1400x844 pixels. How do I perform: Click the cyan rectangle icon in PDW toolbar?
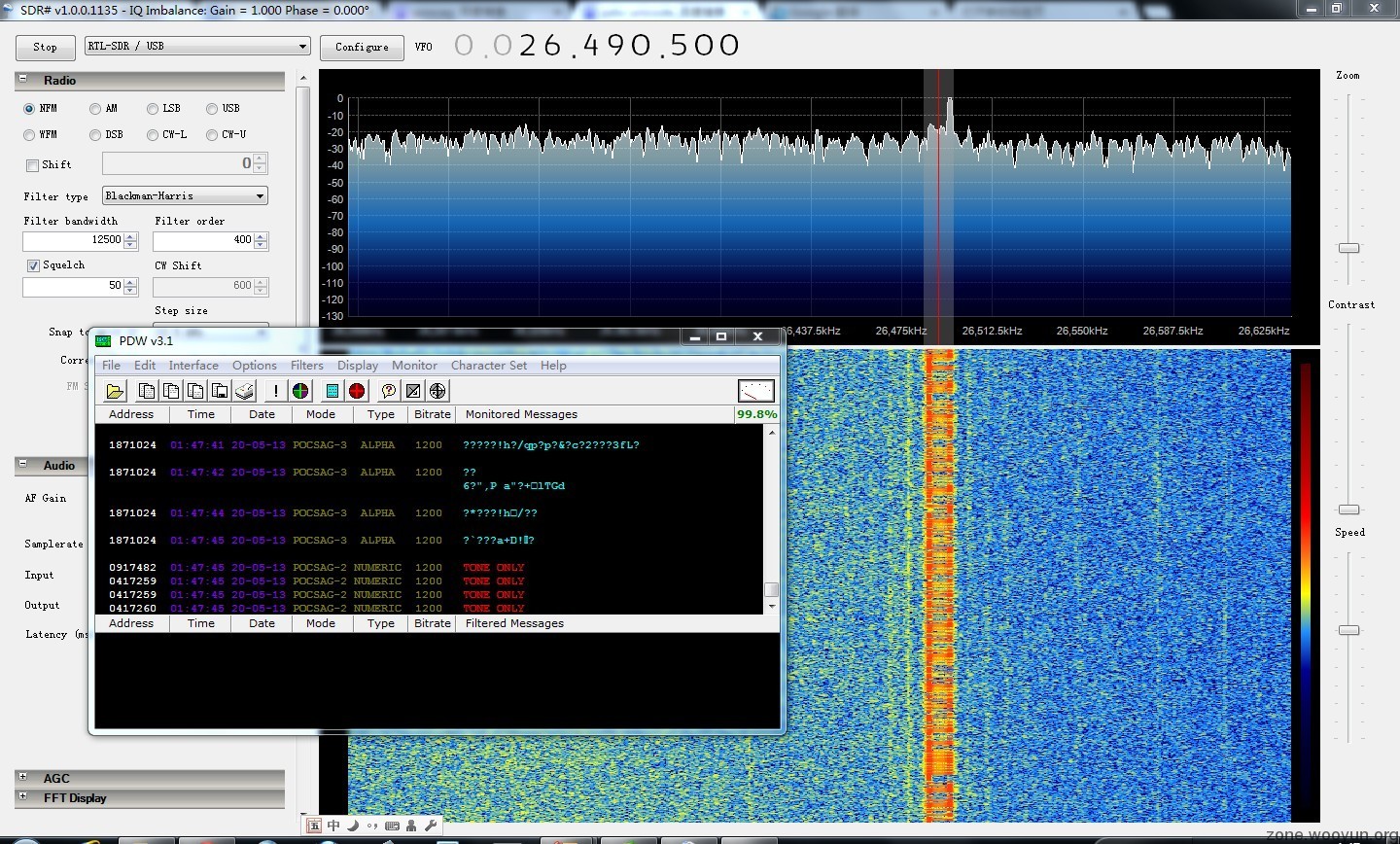[332, 391]
